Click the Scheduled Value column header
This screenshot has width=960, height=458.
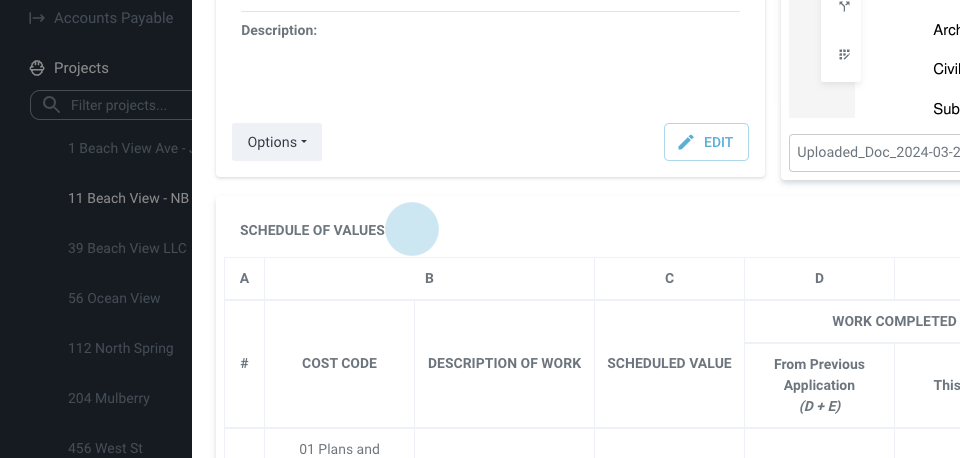click(x=669, y=363)
